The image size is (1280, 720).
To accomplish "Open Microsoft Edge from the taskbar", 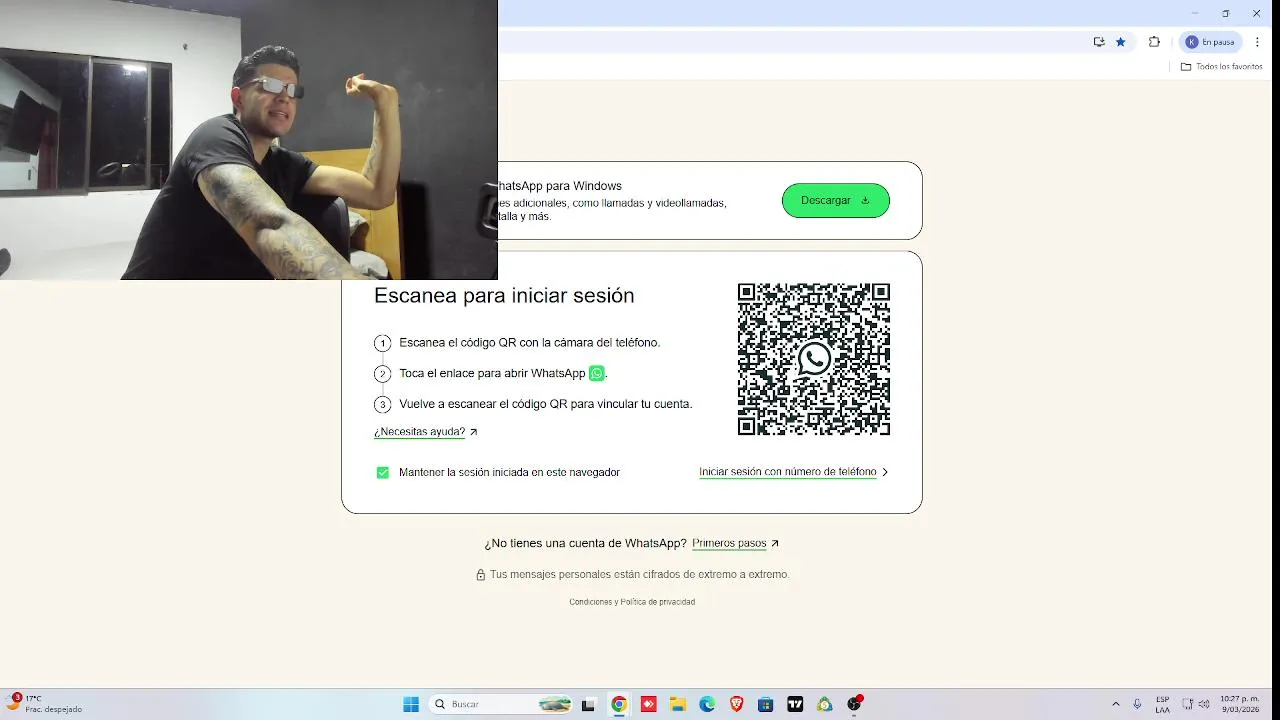I will (x=707, y=704).
